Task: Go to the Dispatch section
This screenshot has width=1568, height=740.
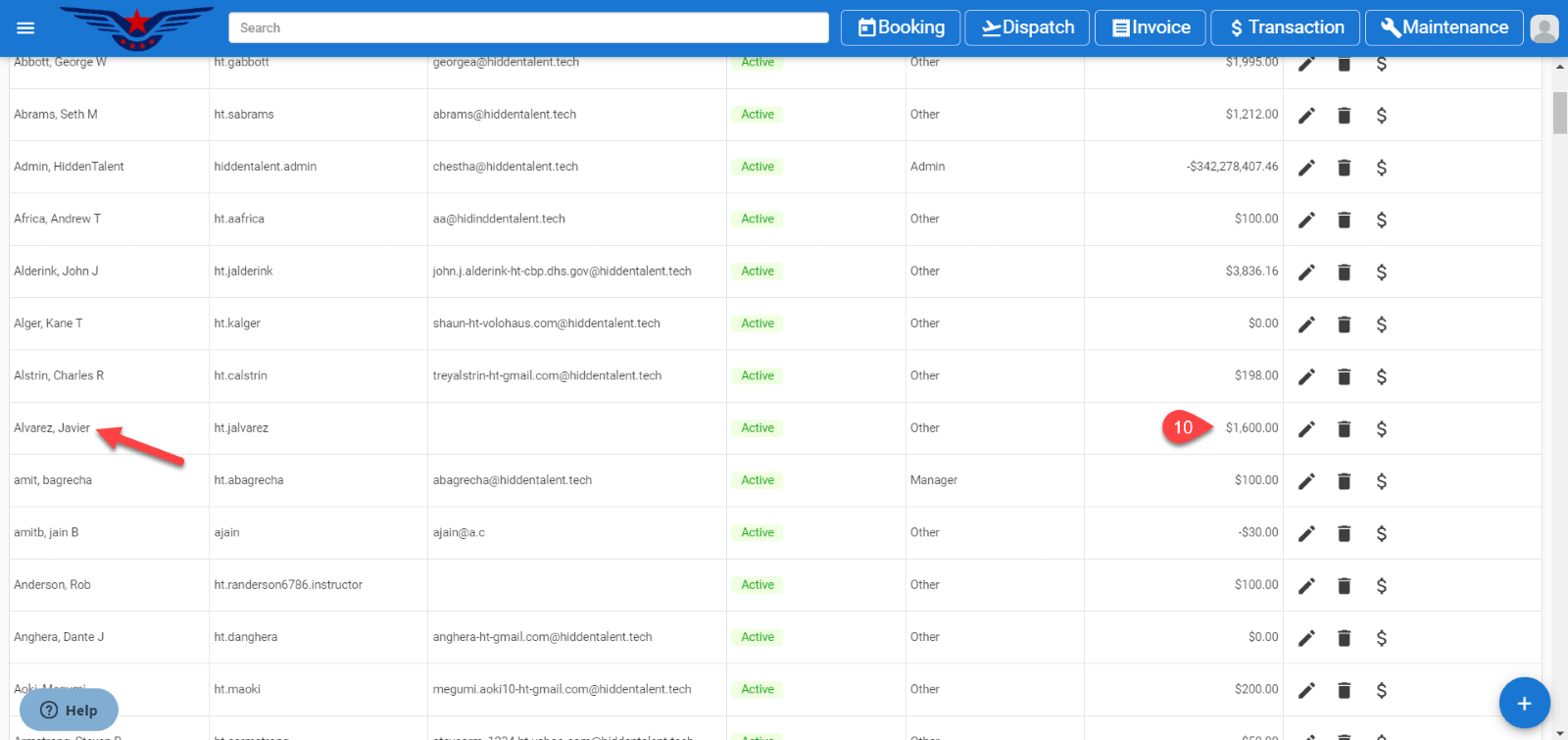Action: [x=1027, y=27]
